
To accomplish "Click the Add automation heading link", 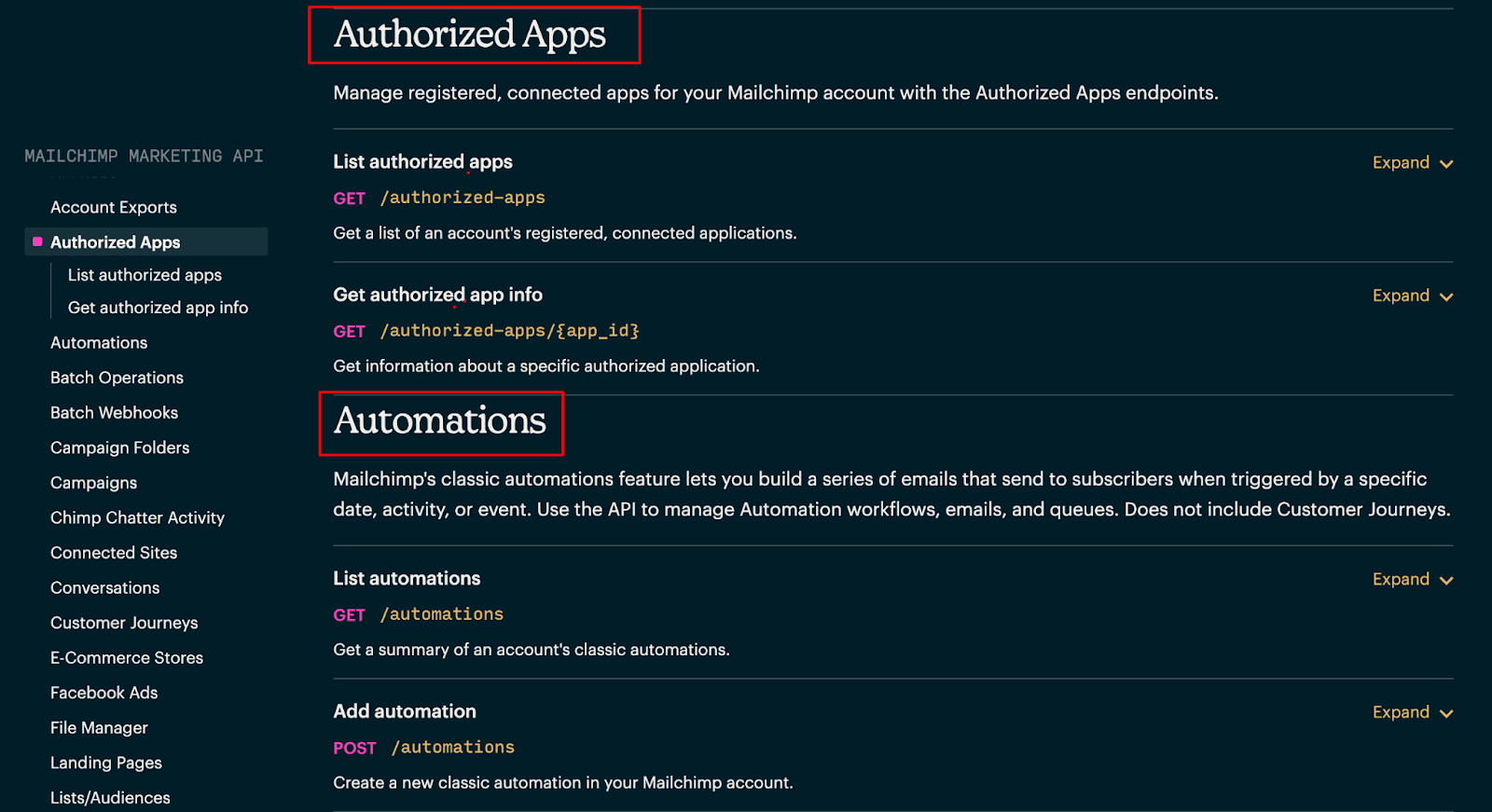I will (405, 712).
